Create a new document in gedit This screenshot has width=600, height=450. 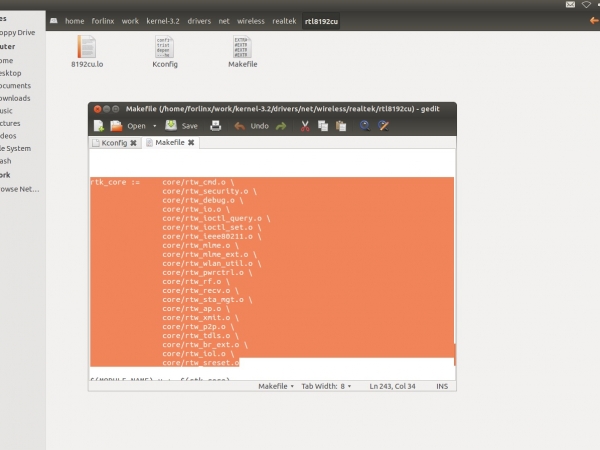pyautogui.click(x=99, y=126)
